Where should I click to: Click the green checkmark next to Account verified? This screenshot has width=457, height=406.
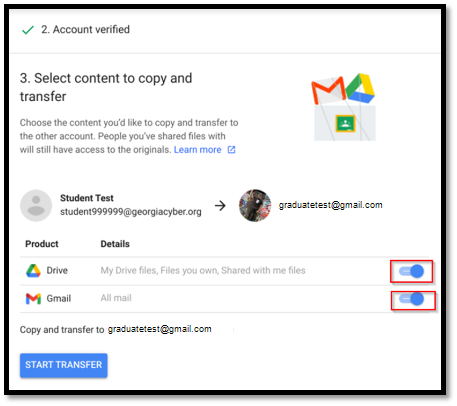click(x=28, y=30)
